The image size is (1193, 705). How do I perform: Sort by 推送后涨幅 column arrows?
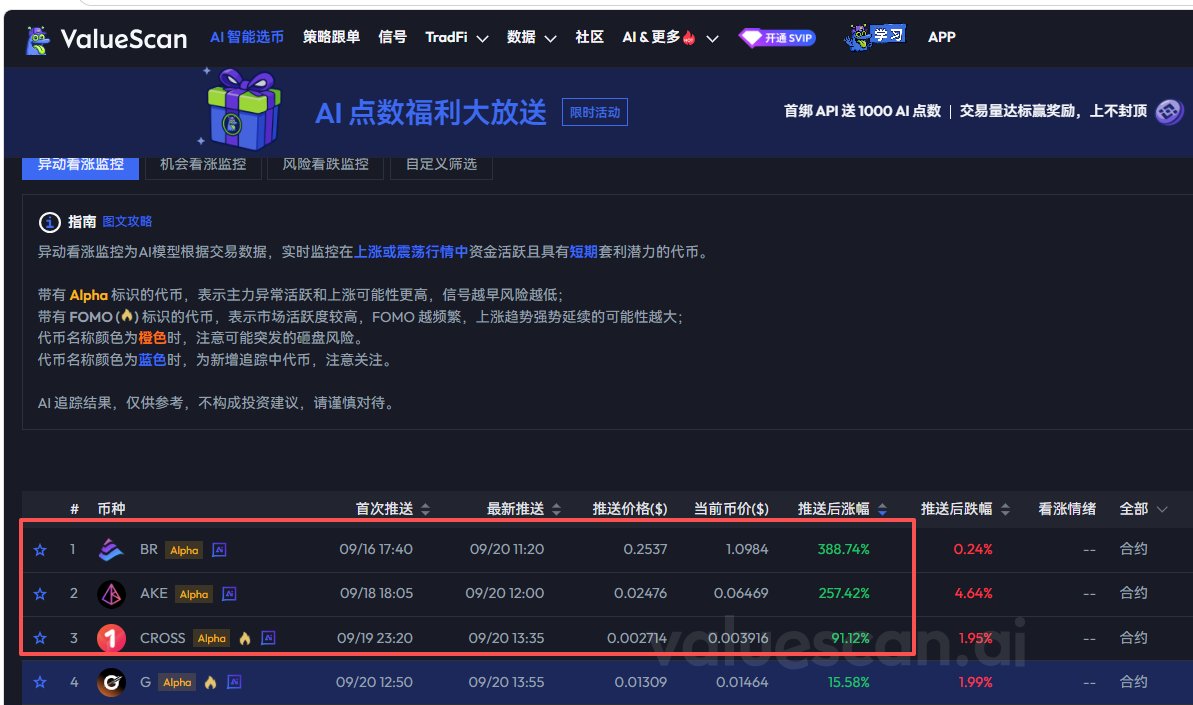pos(882,510)
